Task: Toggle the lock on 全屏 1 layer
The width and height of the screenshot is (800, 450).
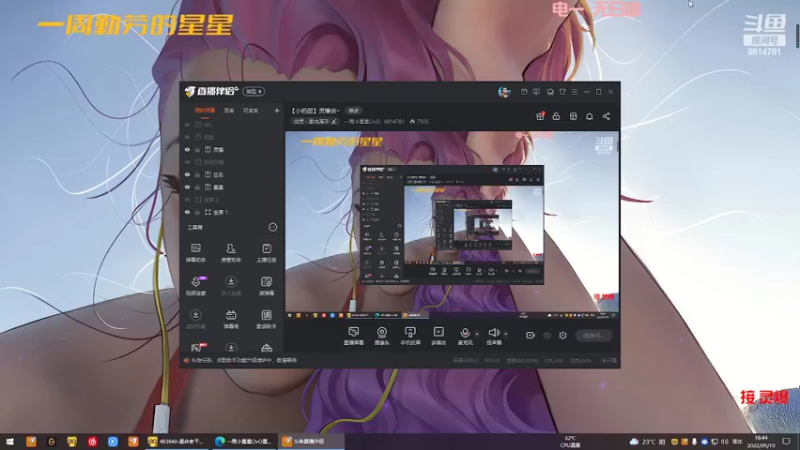Action: pyautogui.click(x=197, y=212)
